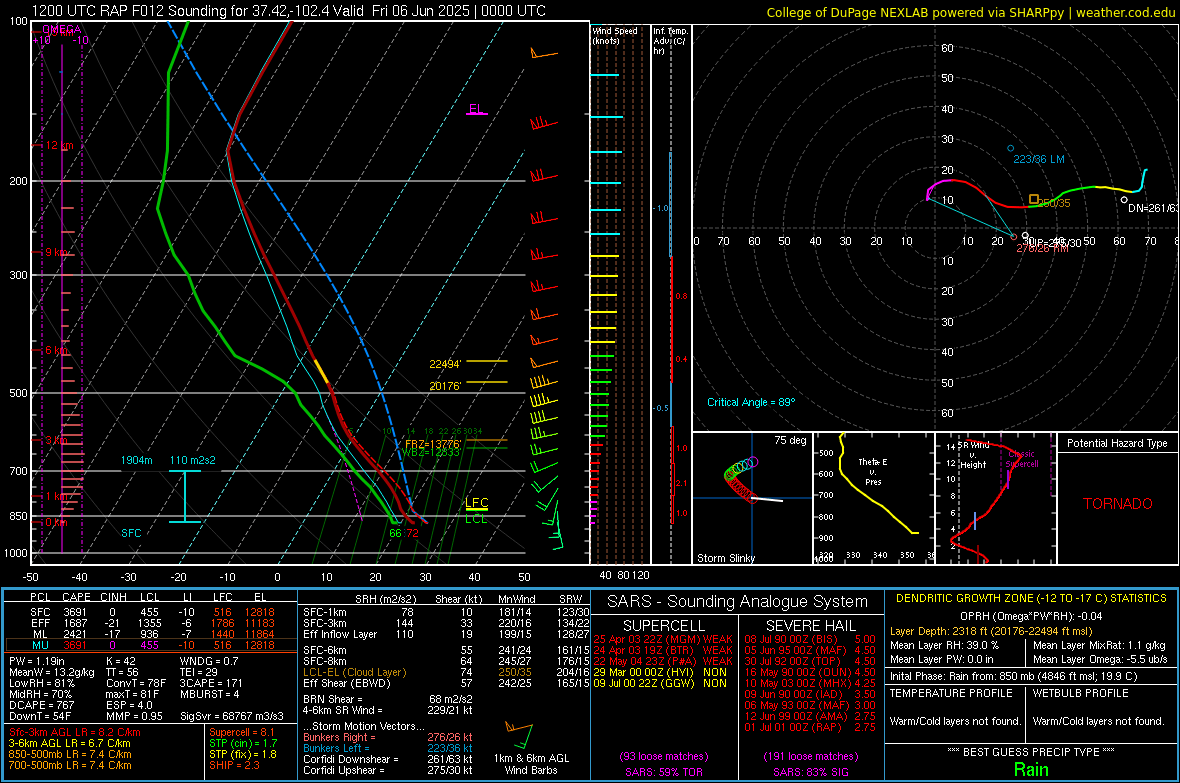The image size is (1180, 783).
Task: Click the SARS: 83% SIG result
Action: point(810,772)
